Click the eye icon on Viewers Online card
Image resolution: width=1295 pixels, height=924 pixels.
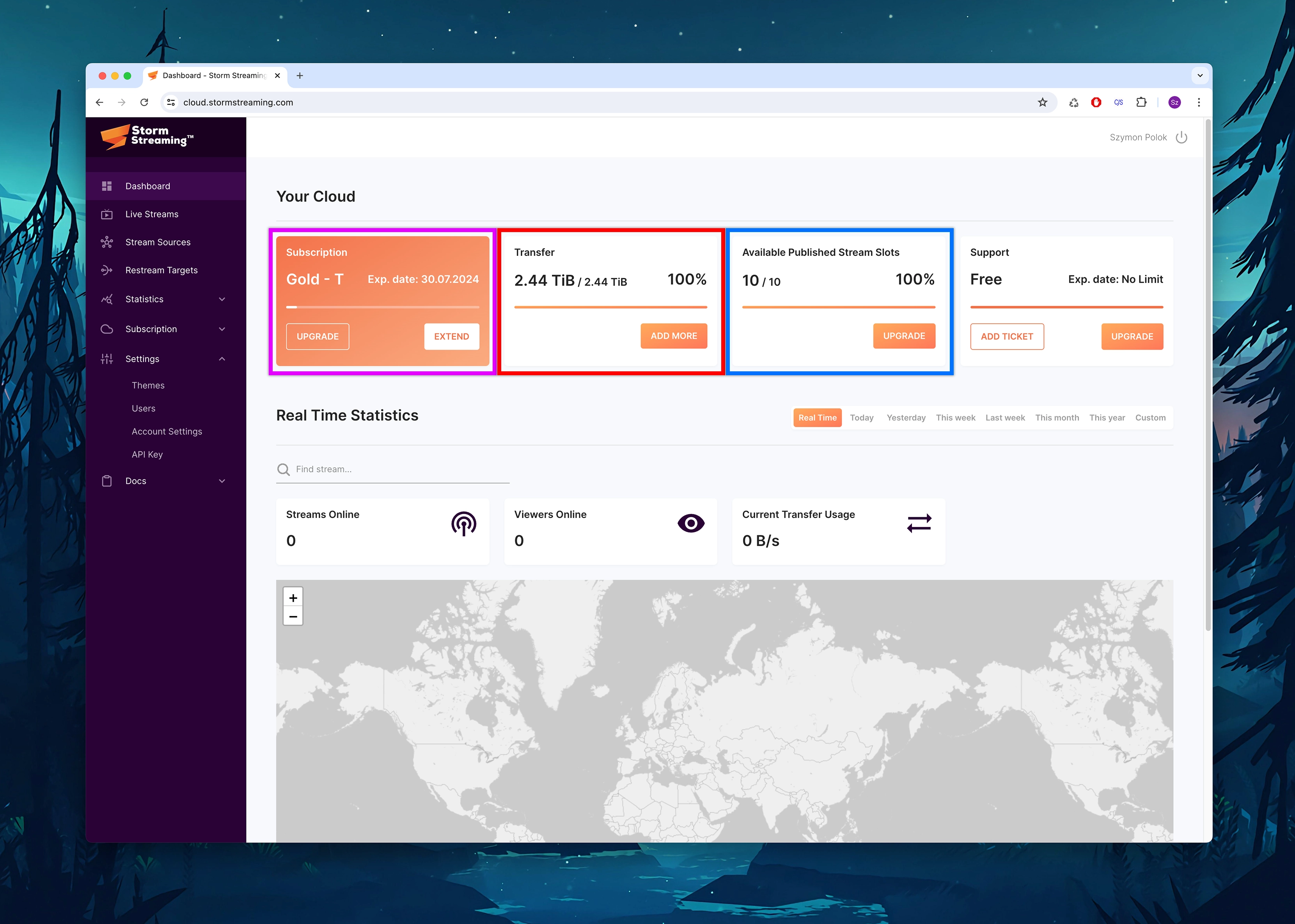click(691, 522)
